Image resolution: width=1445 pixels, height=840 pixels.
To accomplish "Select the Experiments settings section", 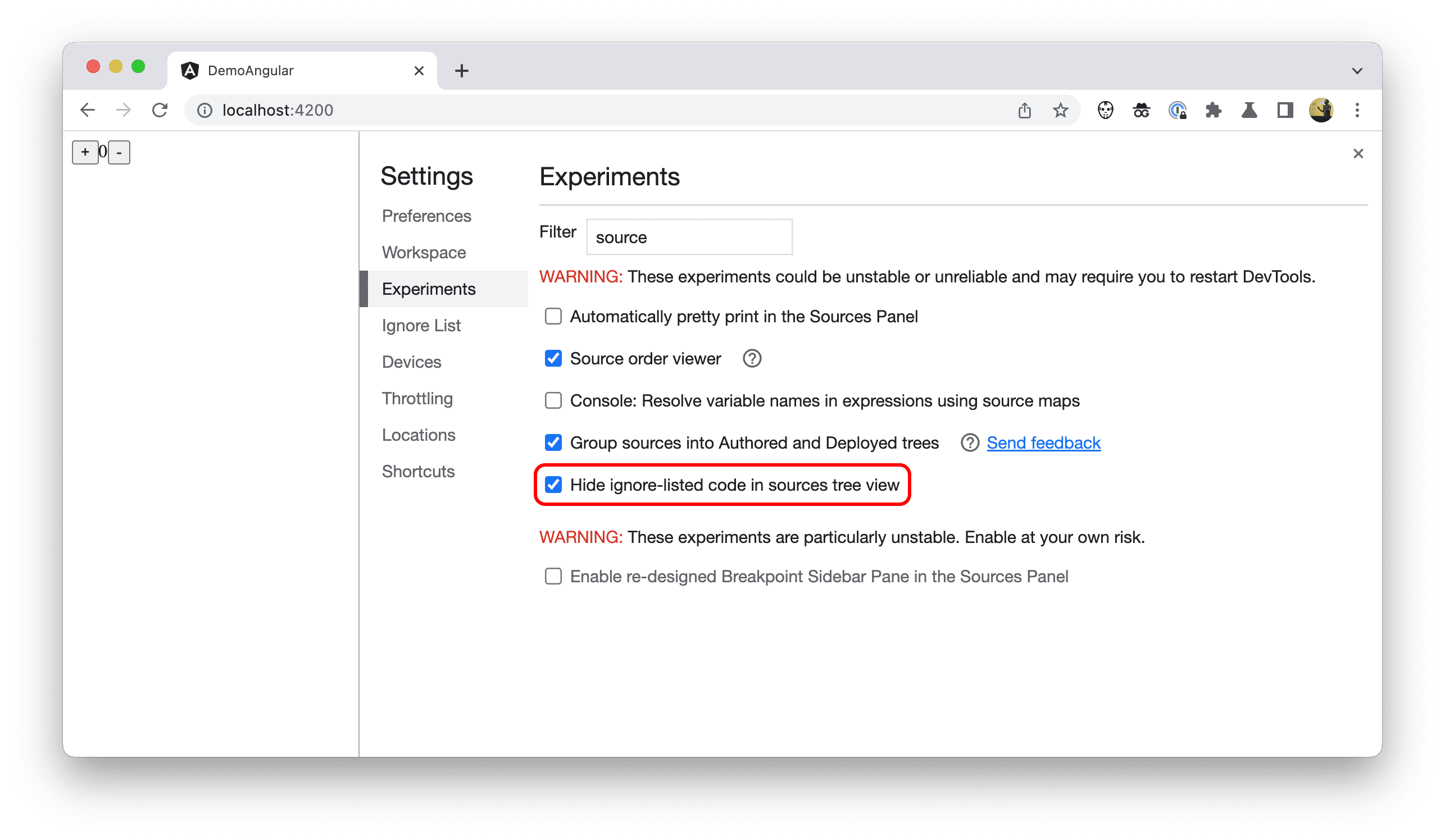I will pos(430,288).
